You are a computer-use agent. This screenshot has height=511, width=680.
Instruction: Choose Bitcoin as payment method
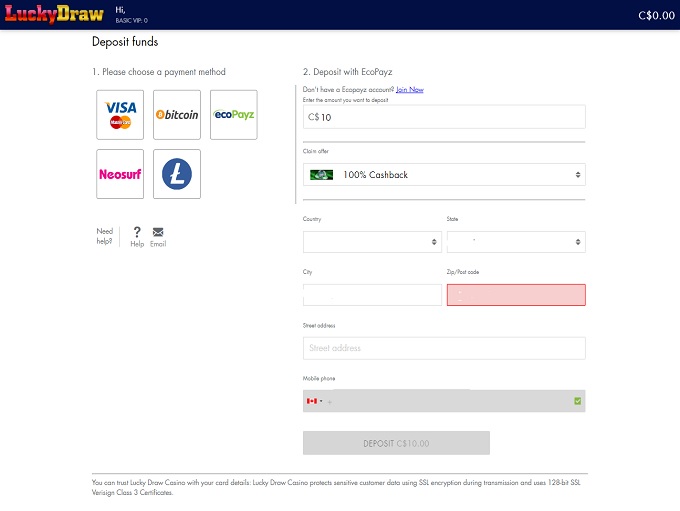point(177,115)
